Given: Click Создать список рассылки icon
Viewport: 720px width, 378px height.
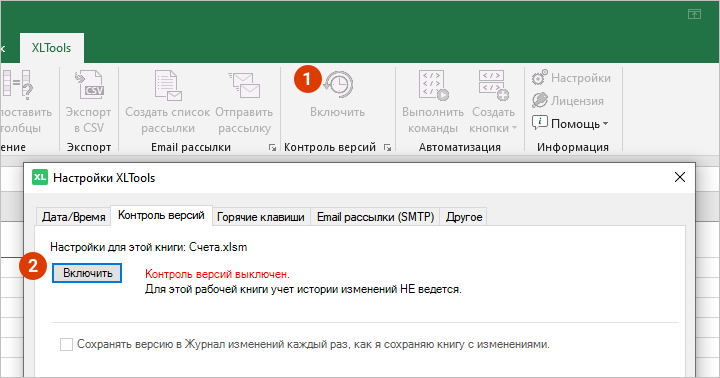Looking at the screenshot, I should [168, 85].
